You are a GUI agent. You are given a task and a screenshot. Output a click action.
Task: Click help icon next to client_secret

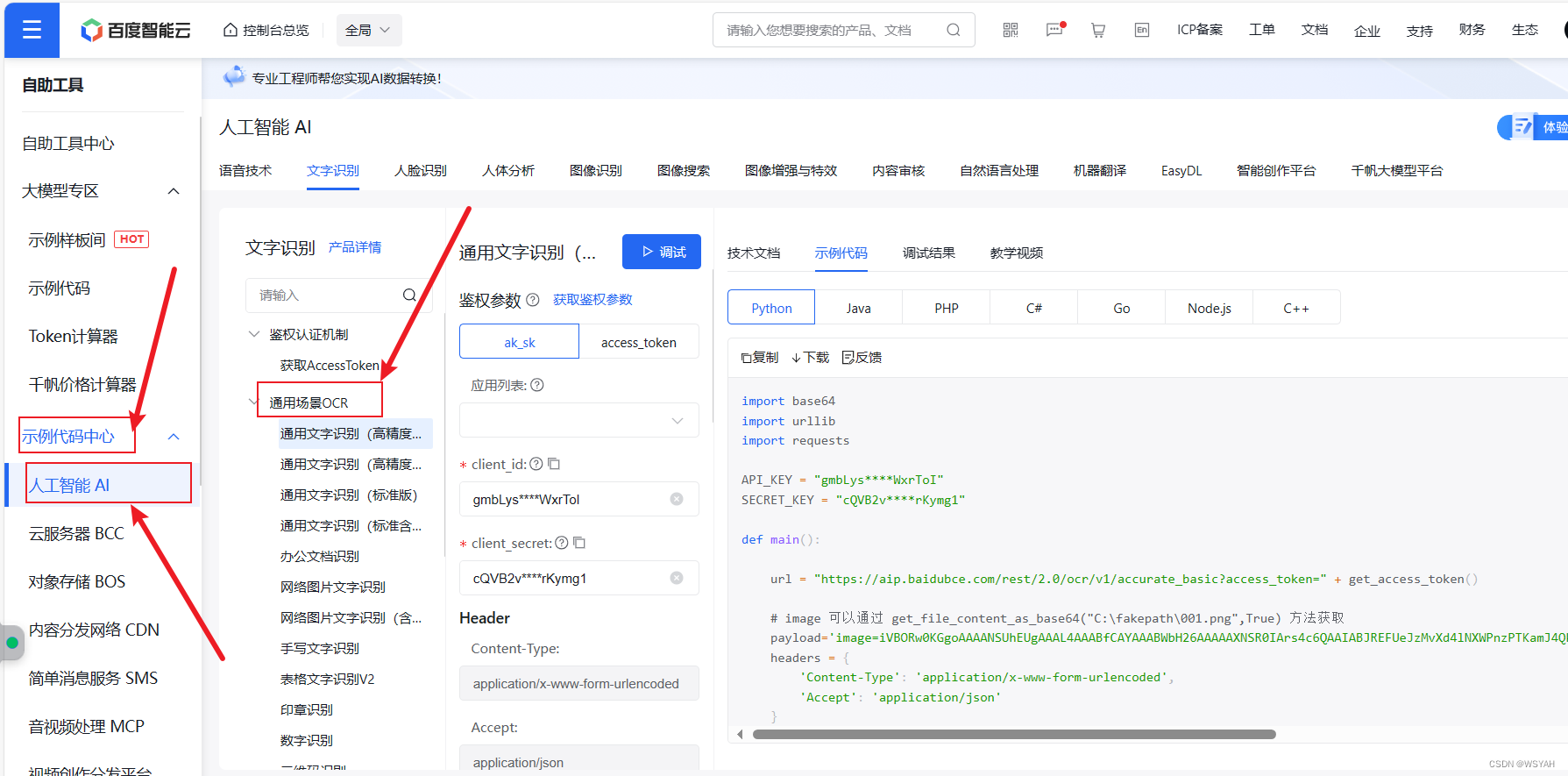pos(562,543)
